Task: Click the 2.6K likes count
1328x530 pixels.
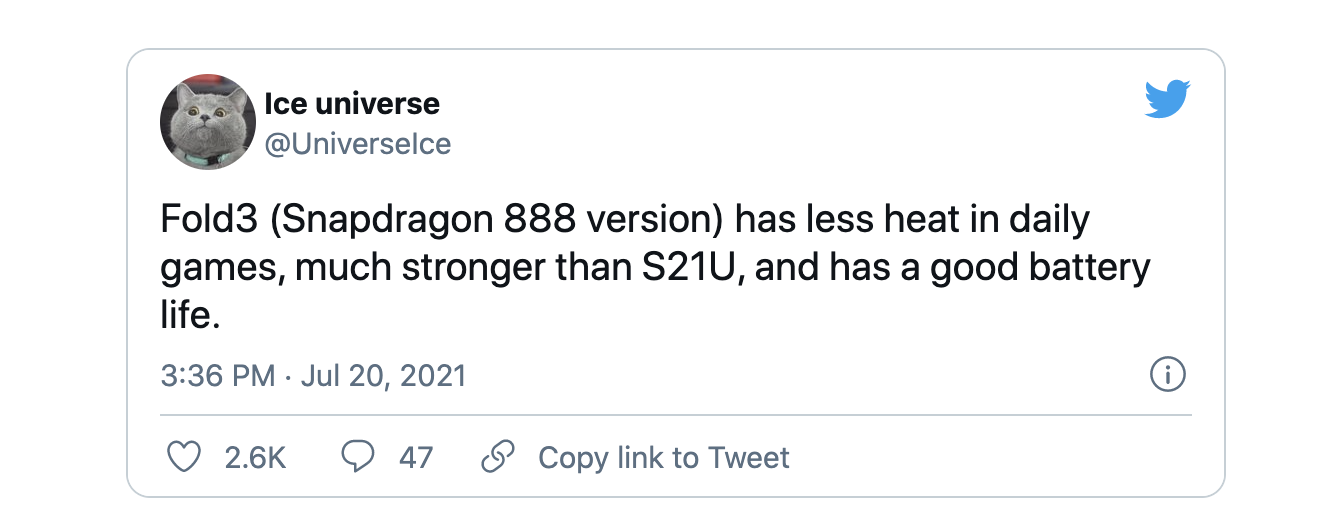Action: pyautogui.click(x=255, y=458)
